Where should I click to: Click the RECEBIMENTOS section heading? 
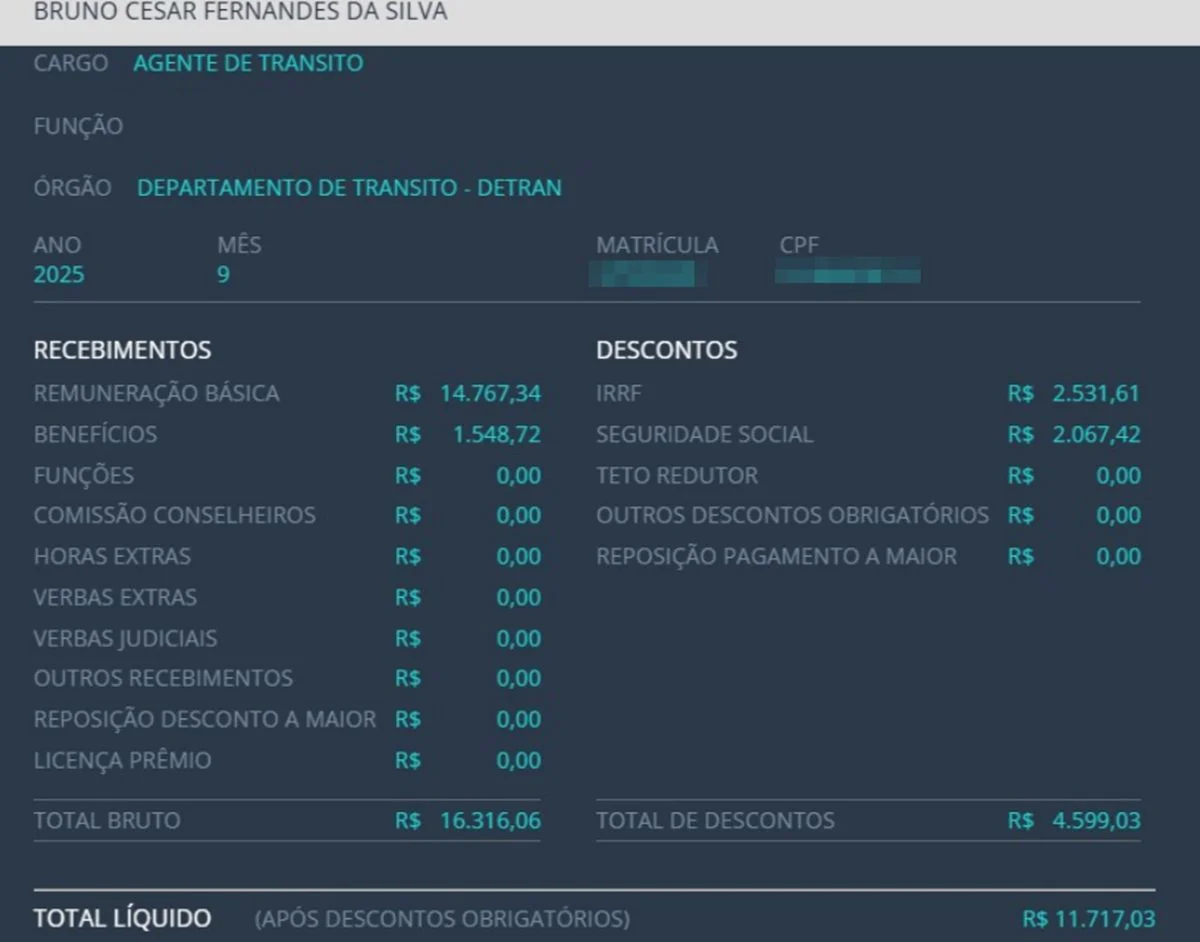[x=122, y=350]
